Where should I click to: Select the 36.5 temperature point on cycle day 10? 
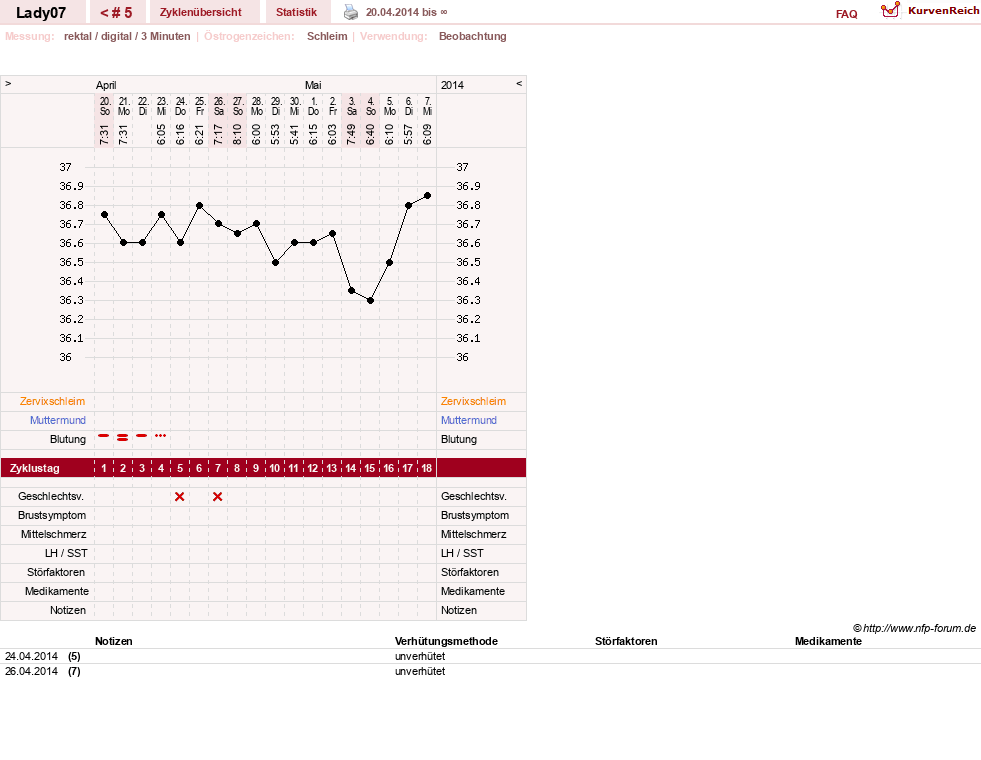pos(275,263)
